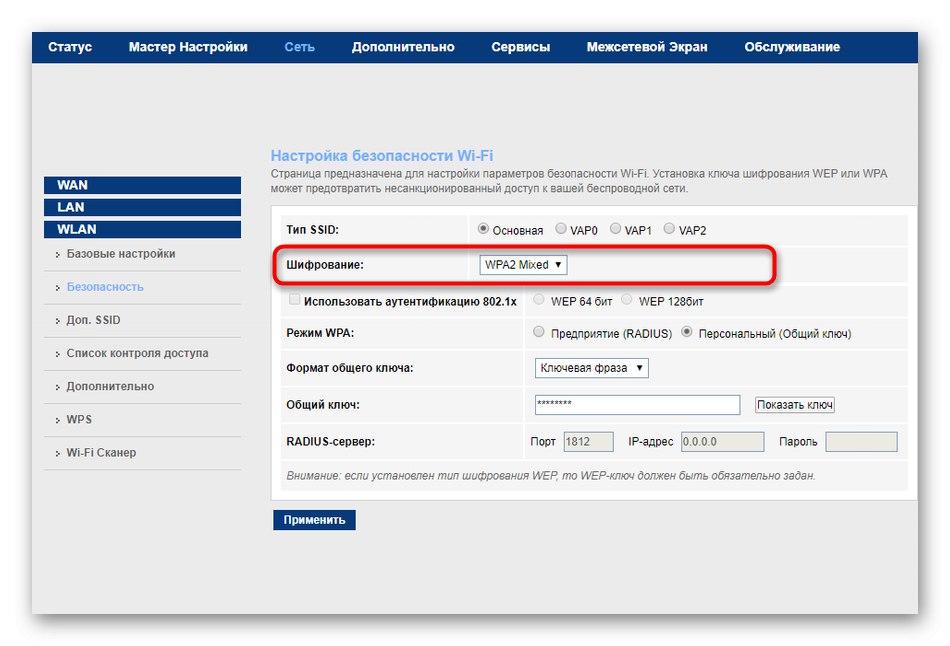The width and height of the screenshot is (950, 646).
Task: Open the Мастер Настройки tab
Action: pyautogui.click(x=187, y=46)
